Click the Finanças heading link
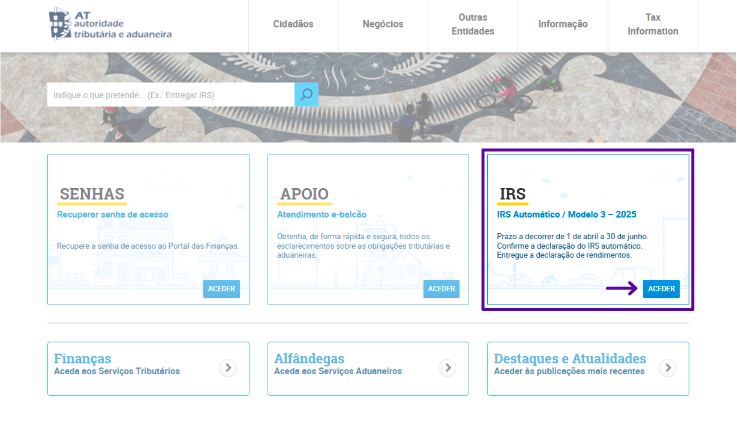737x421 pixels. coord(82,359)
